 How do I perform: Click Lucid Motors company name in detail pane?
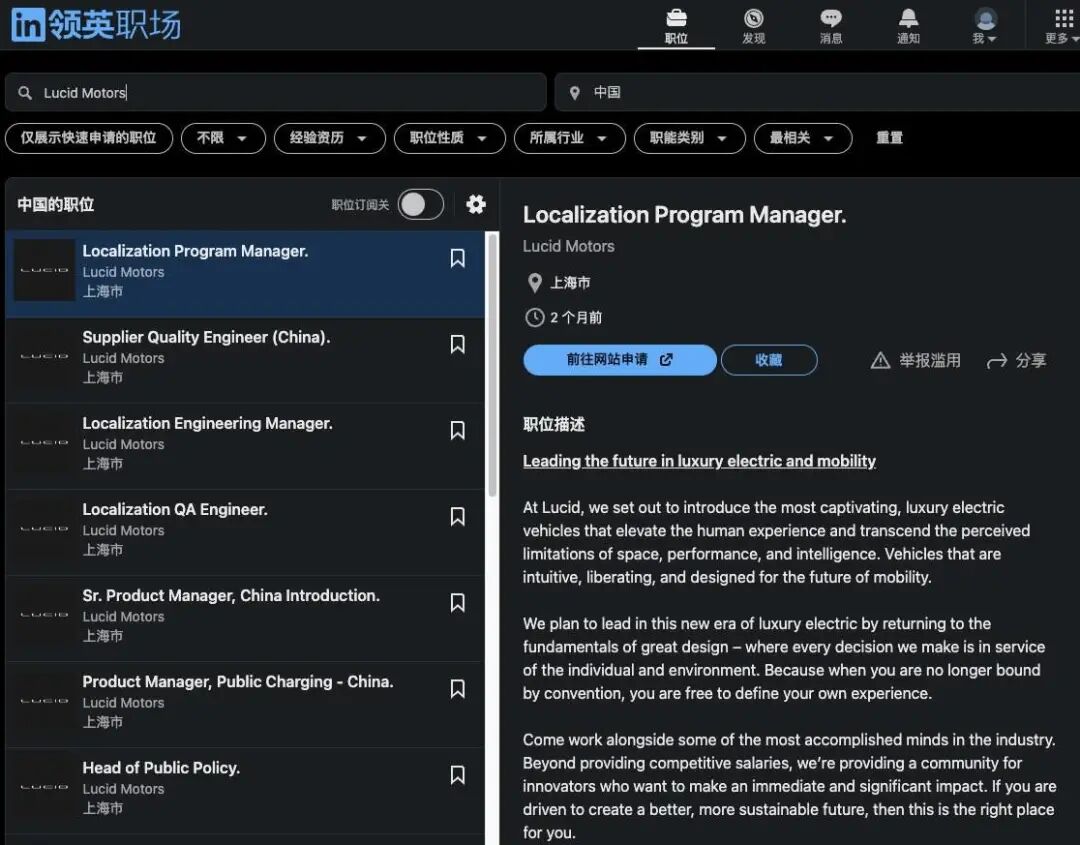pos(568,246)
